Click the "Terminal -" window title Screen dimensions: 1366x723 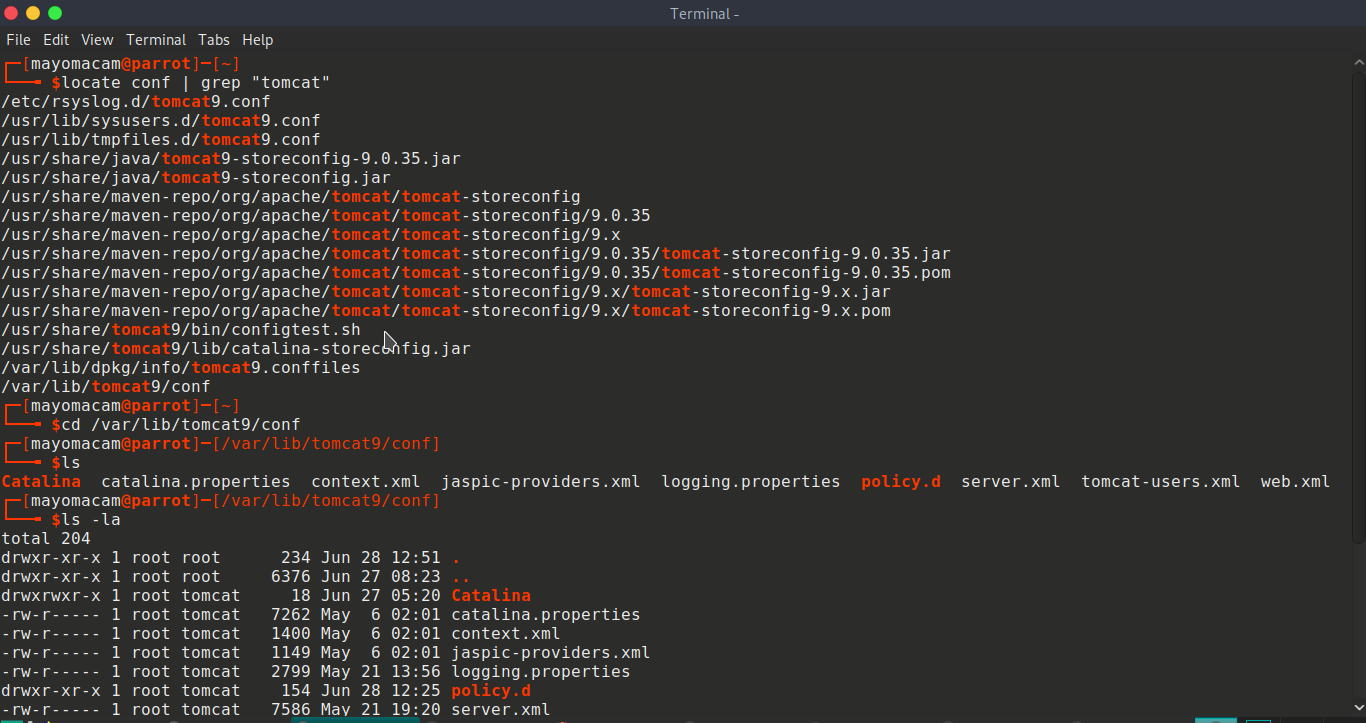[704, 13]
